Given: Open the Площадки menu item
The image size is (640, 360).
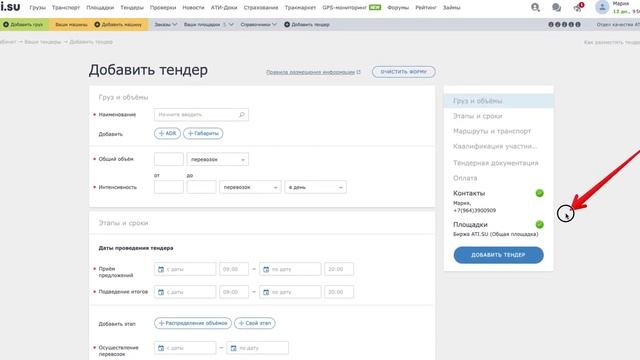Looking at the screenshot, I should 100,7.
